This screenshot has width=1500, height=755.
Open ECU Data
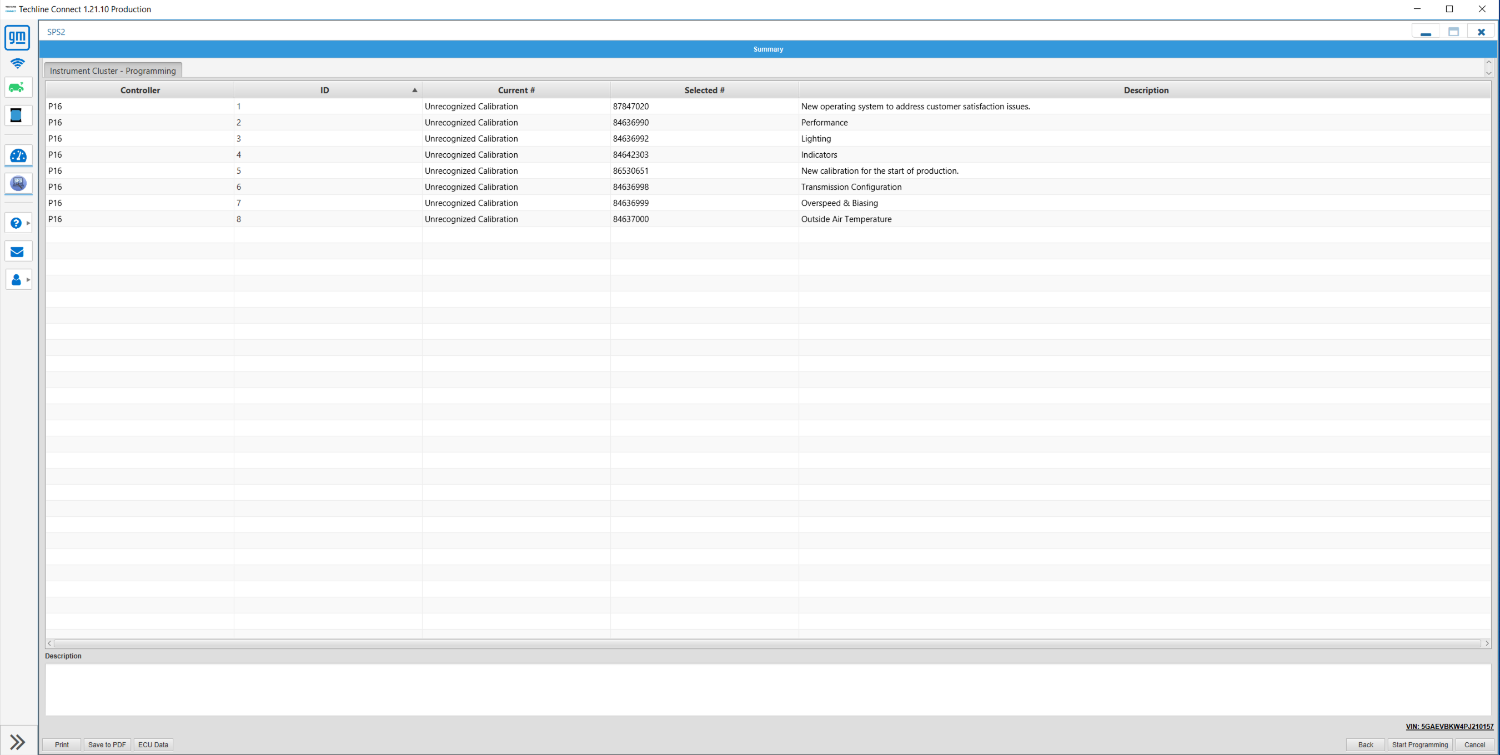[x=153, y=744]
